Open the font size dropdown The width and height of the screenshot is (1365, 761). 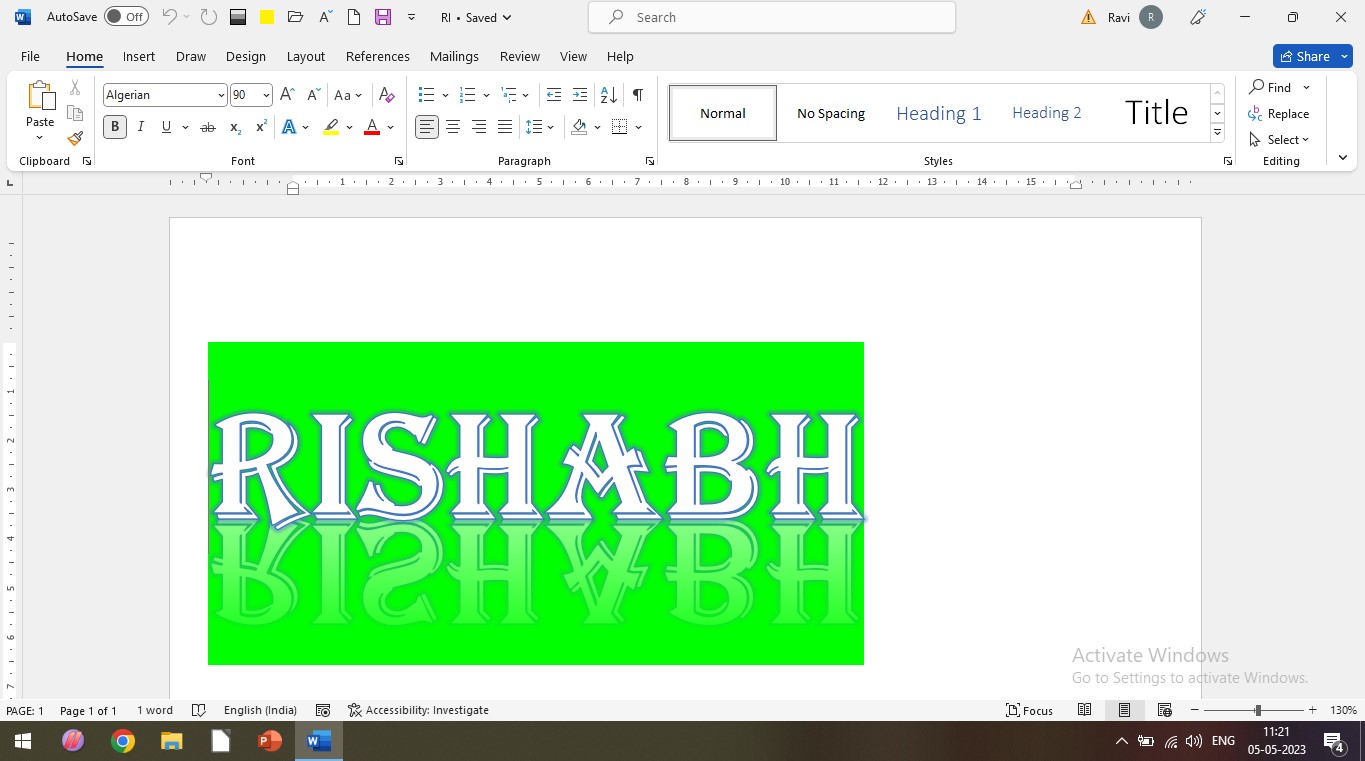pos(266,95)
